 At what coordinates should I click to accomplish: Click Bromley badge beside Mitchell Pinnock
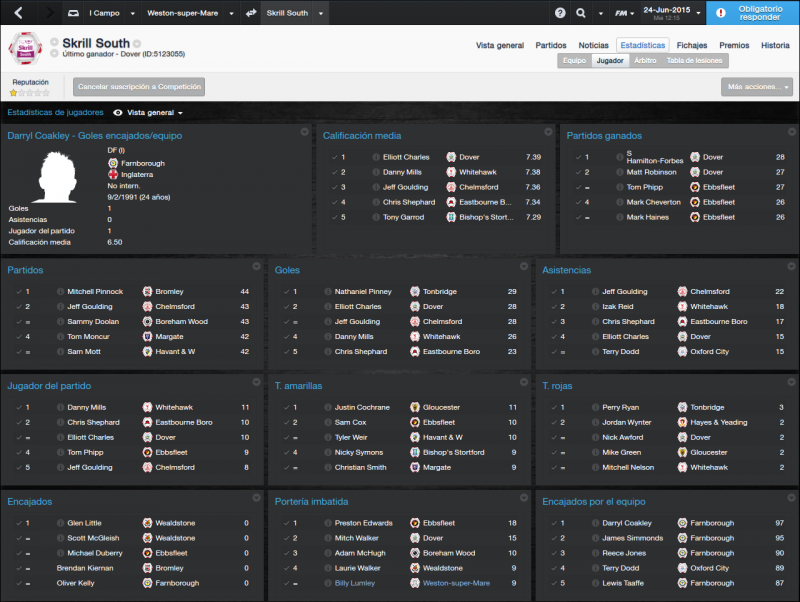coord(147,291)
